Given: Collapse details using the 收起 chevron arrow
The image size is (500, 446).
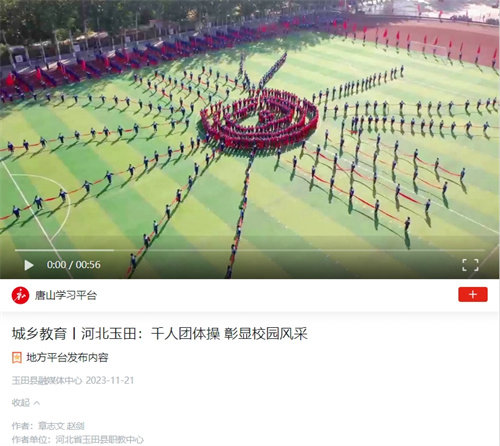Looking at the screenshot, I should 37,403.
